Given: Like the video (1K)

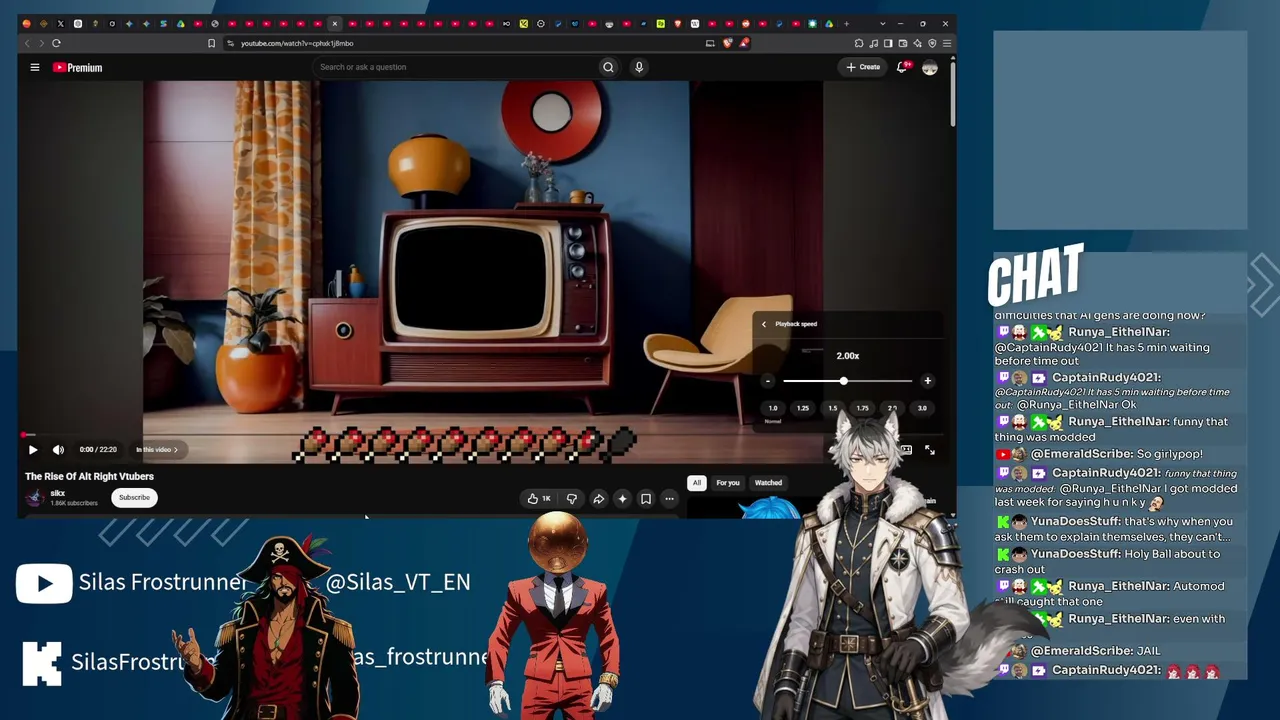Looking at the screenshot, I should point(540,498).
